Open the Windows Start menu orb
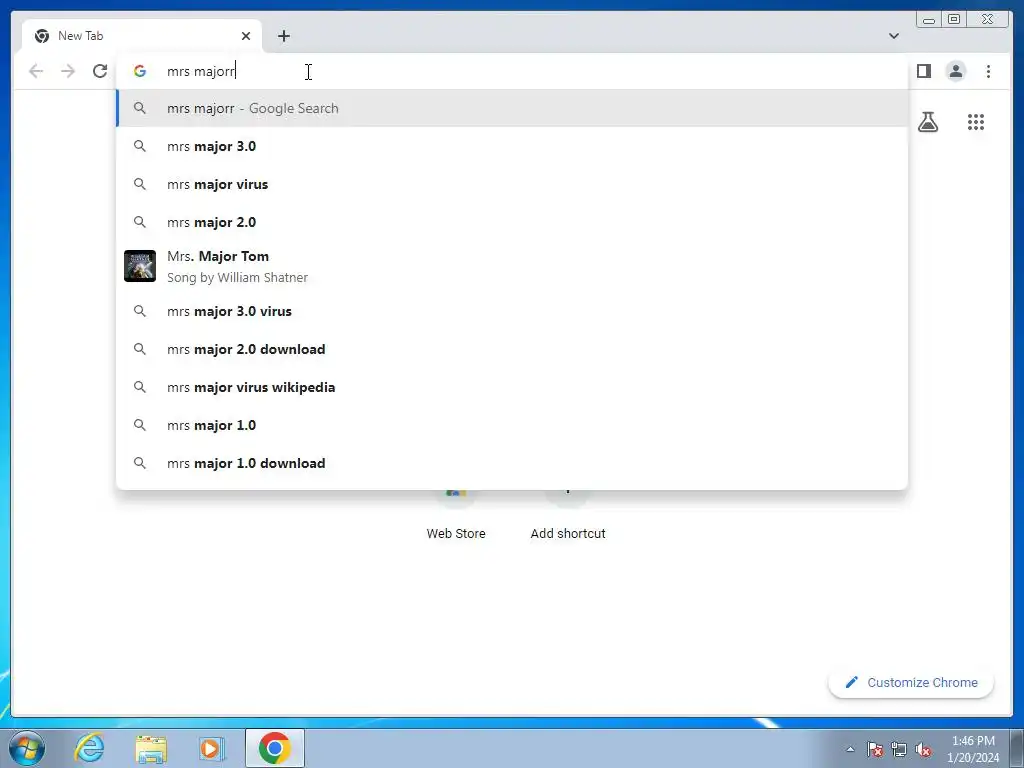This screenshot has height=768, width=1024. 27,748
